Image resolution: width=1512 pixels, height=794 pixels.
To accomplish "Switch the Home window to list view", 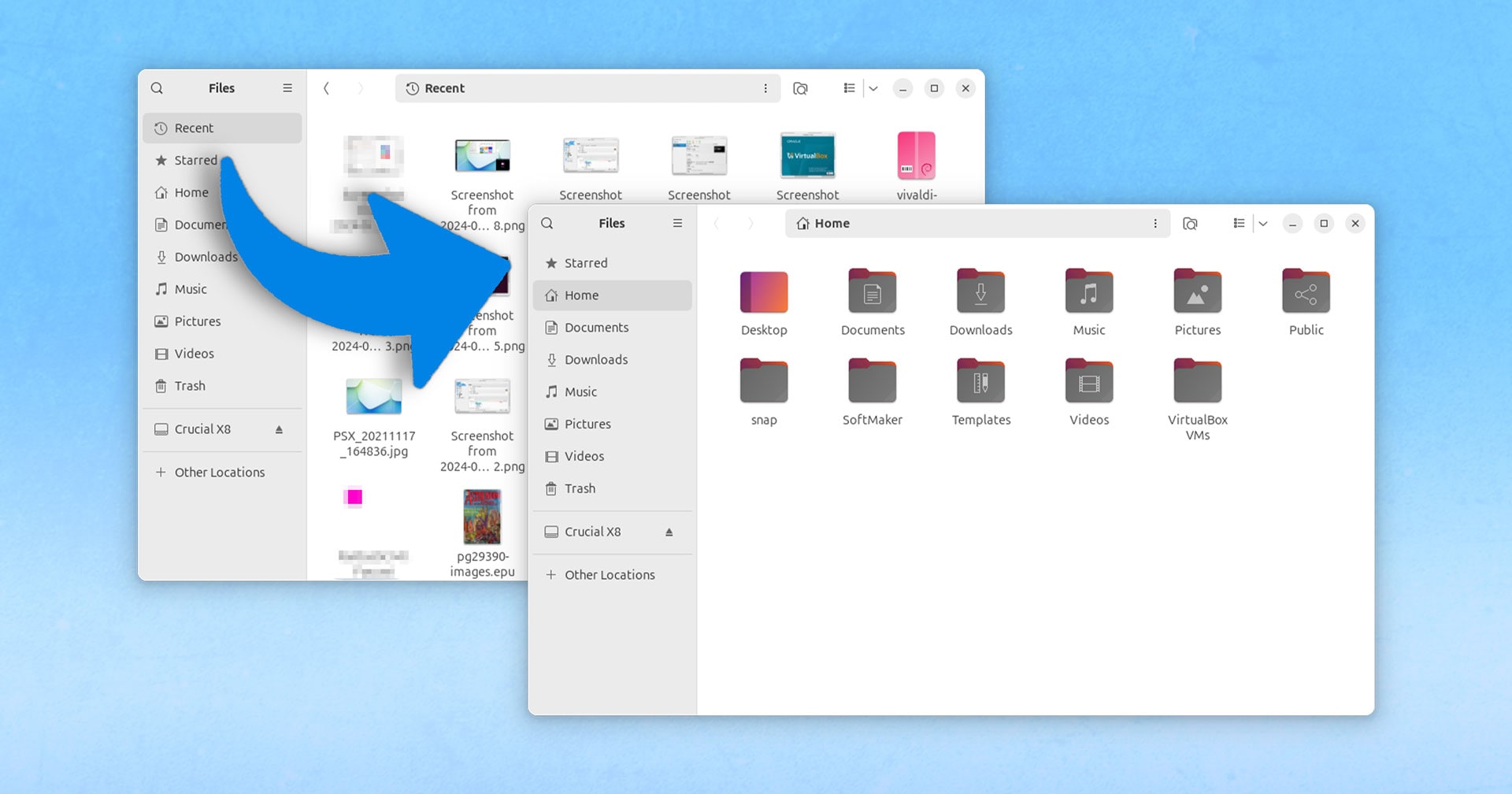I will tap(1238, 224).
